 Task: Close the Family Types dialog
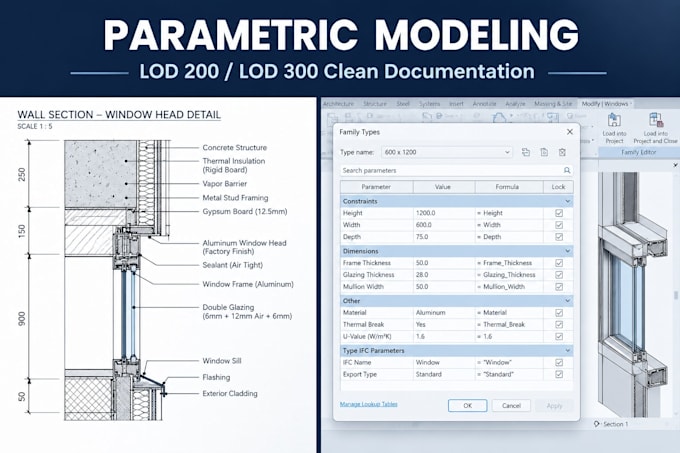click(x=570, y=132)
